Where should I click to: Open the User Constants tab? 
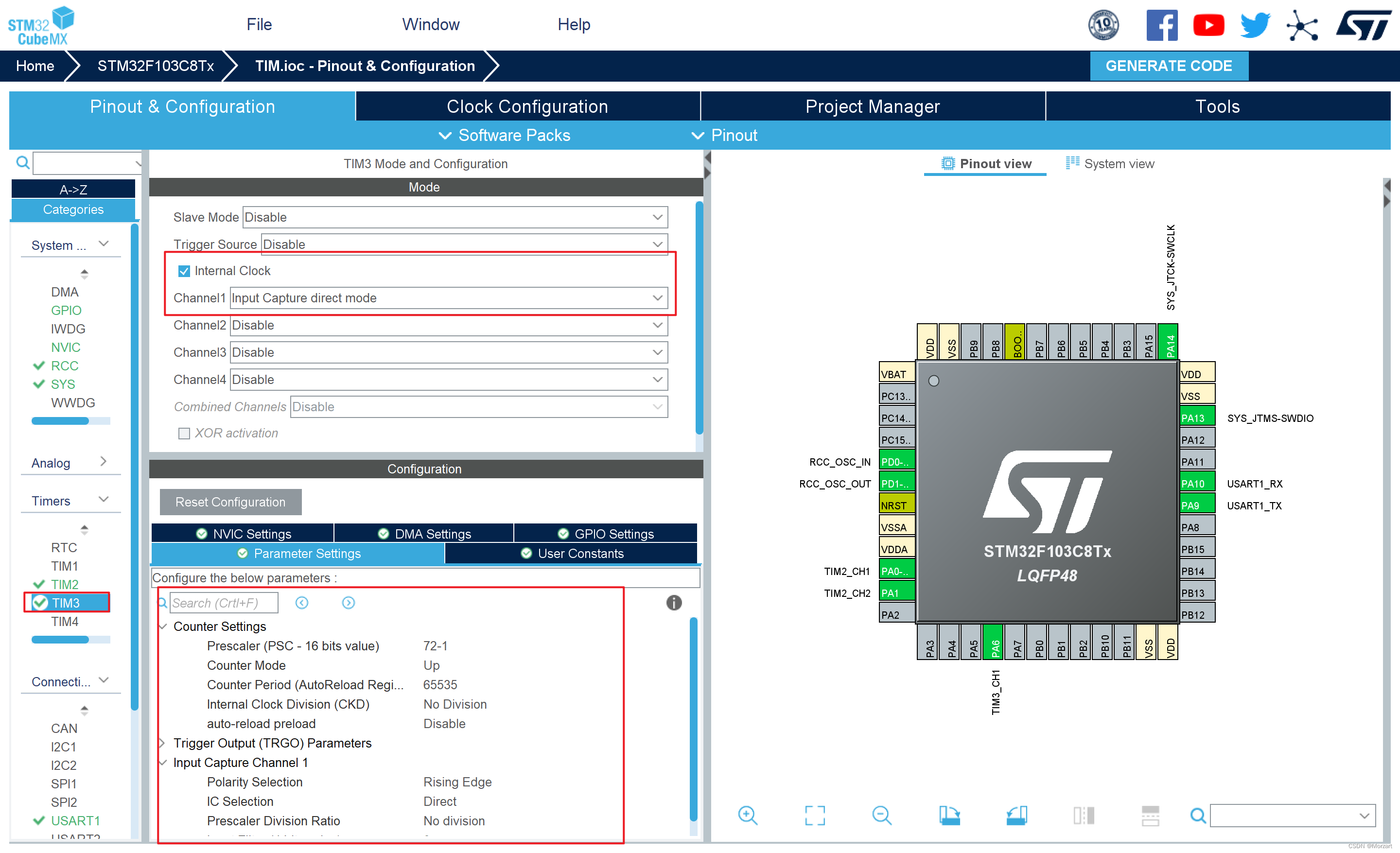(572, 554)
